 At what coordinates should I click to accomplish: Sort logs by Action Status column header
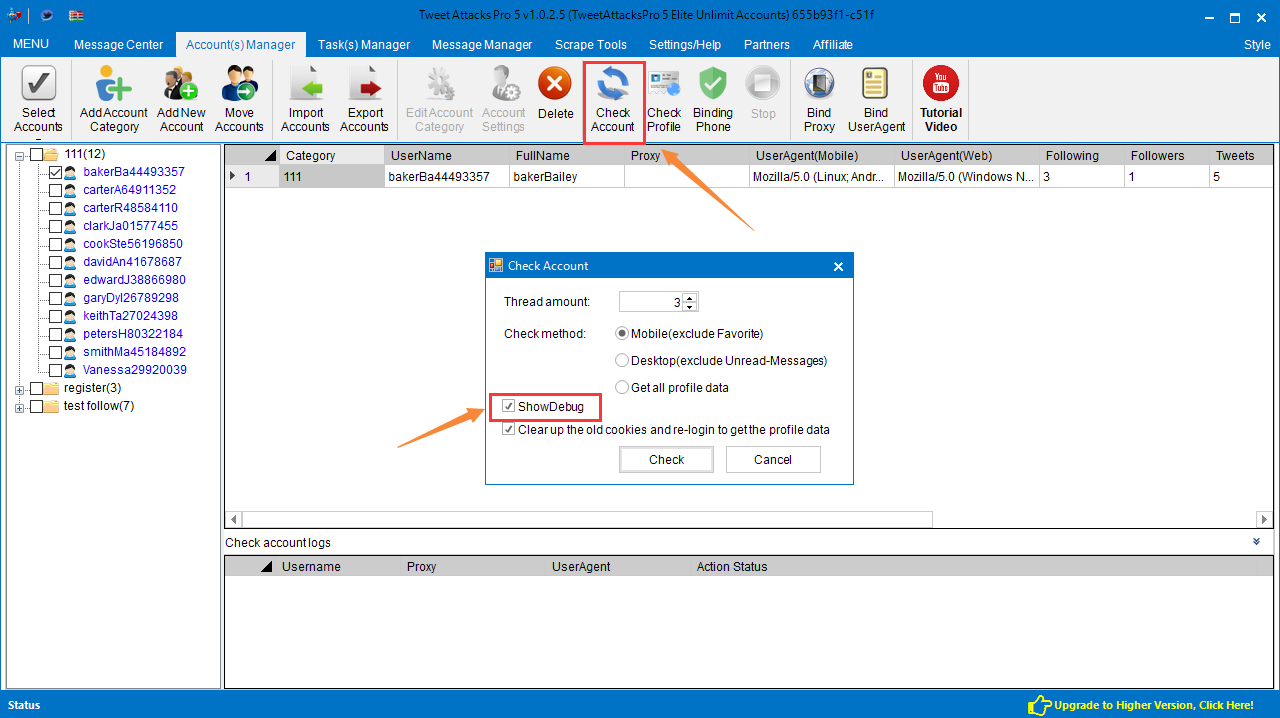coord(732,567)
